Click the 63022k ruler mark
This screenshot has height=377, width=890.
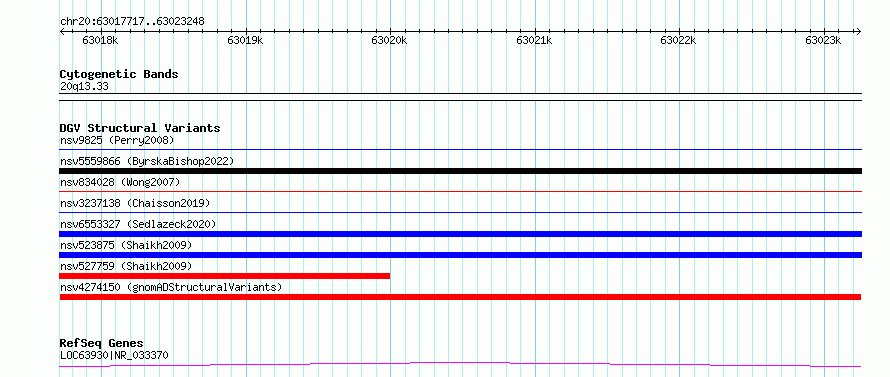click(679, 40)
